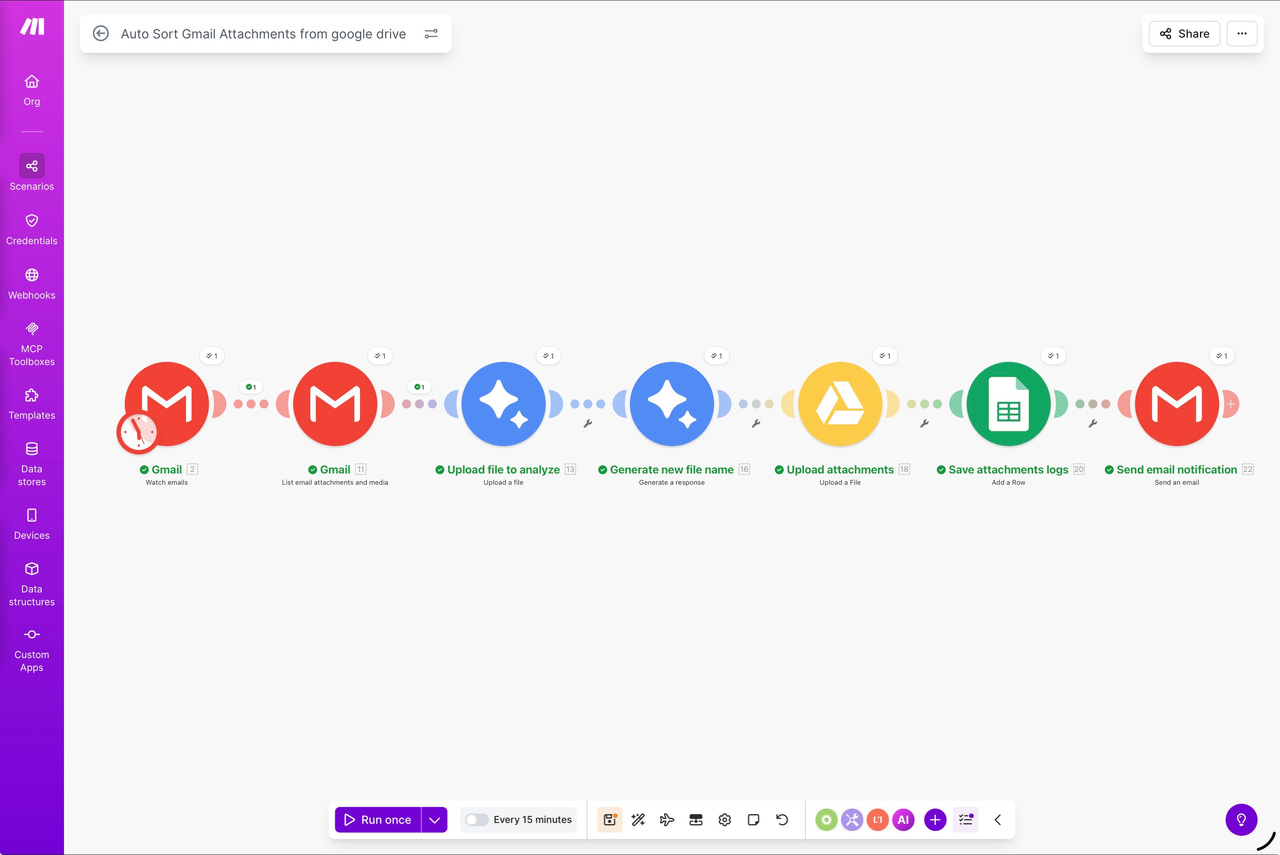Click the undo history icon
This screenshot has width=1280, height=855.
(x=782, y=820)
